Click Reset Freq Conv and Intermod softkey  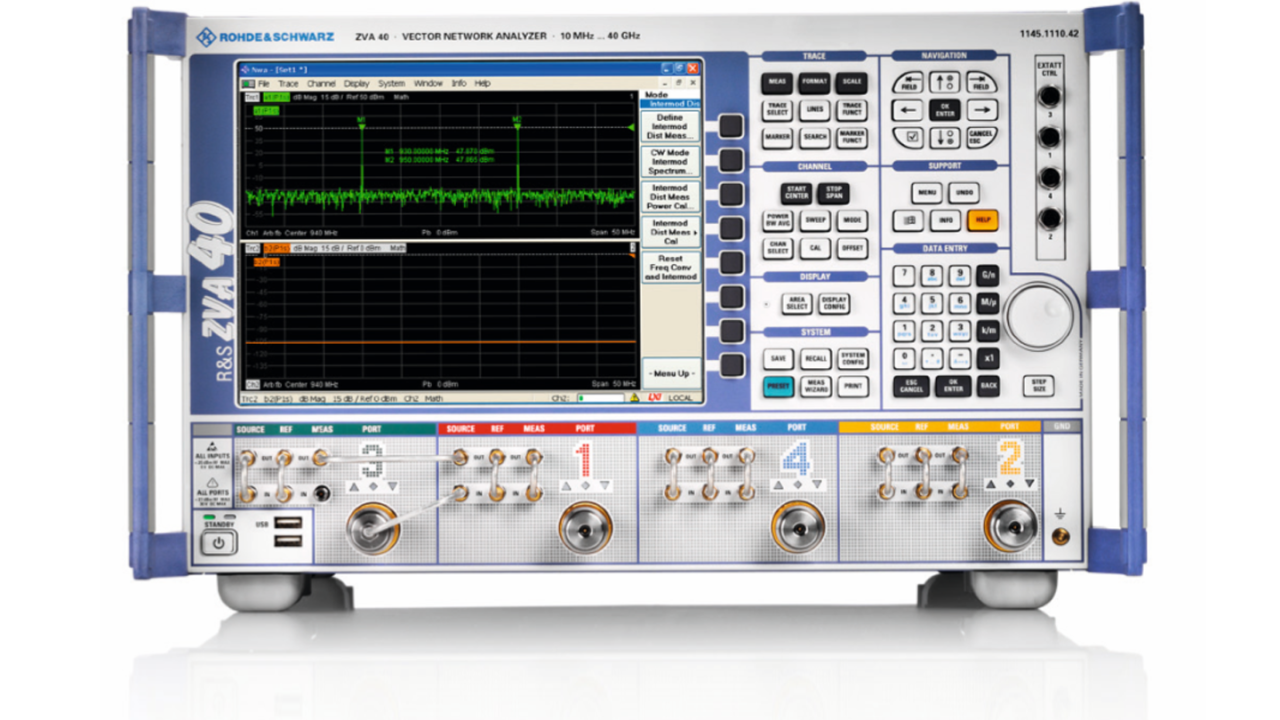click(x=670, y=268)
